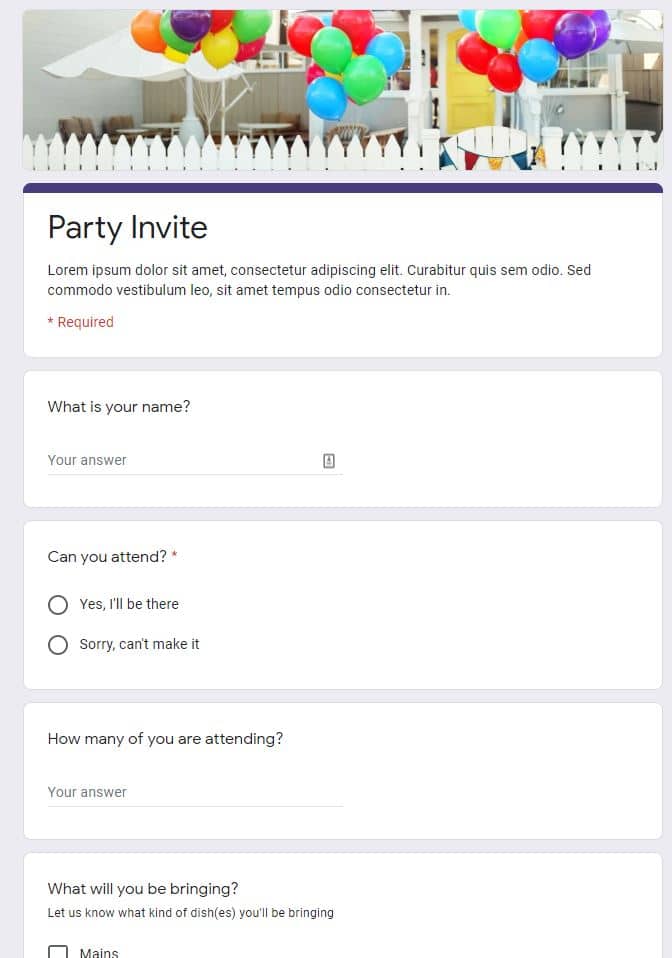Click the red "* Required" notice
Image resolution: width=672 pixels, height=958 pixels.
coord(81,322)
